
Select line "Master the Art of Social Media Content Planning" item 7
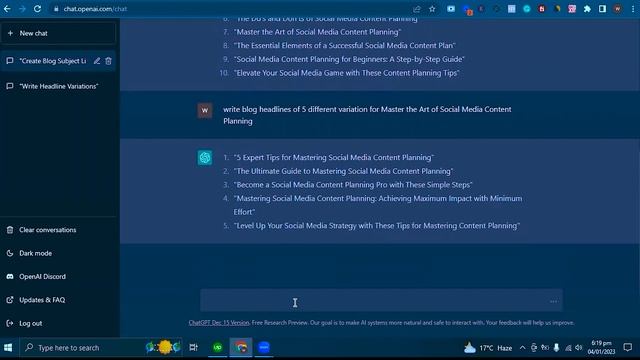tap(318, 32)
